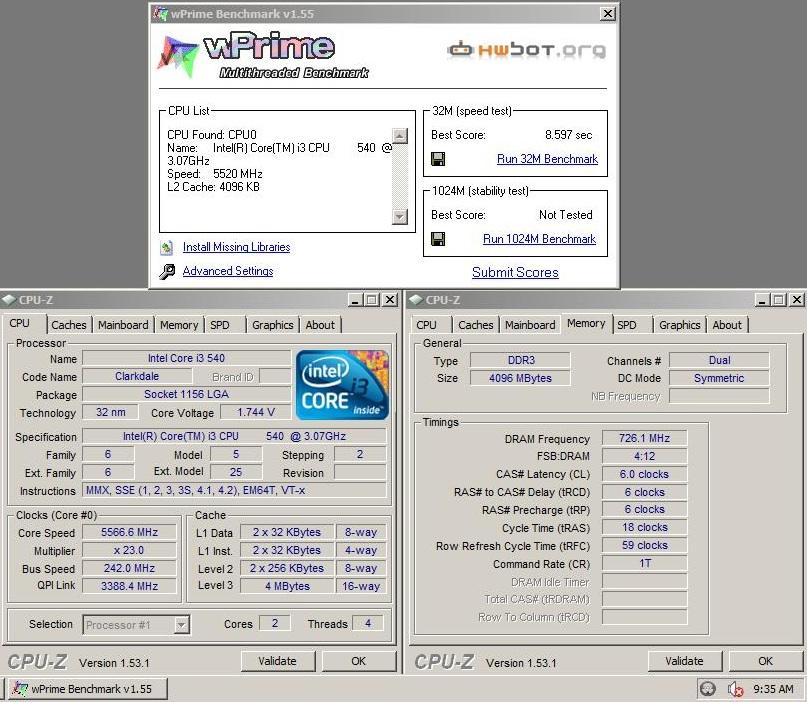
Task: Open Install Missing Libraries link
Action: tap(236, 247)
